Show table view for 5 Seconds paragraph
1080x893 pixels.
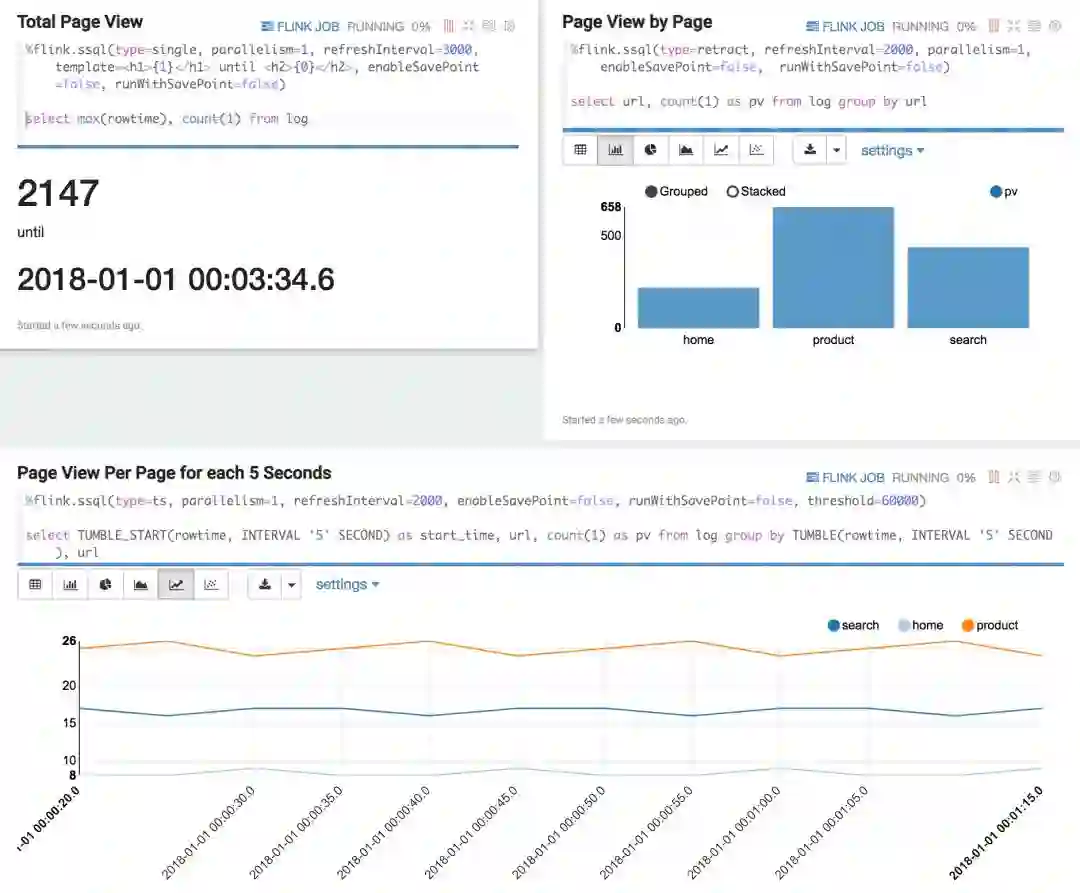pos(35,585)
